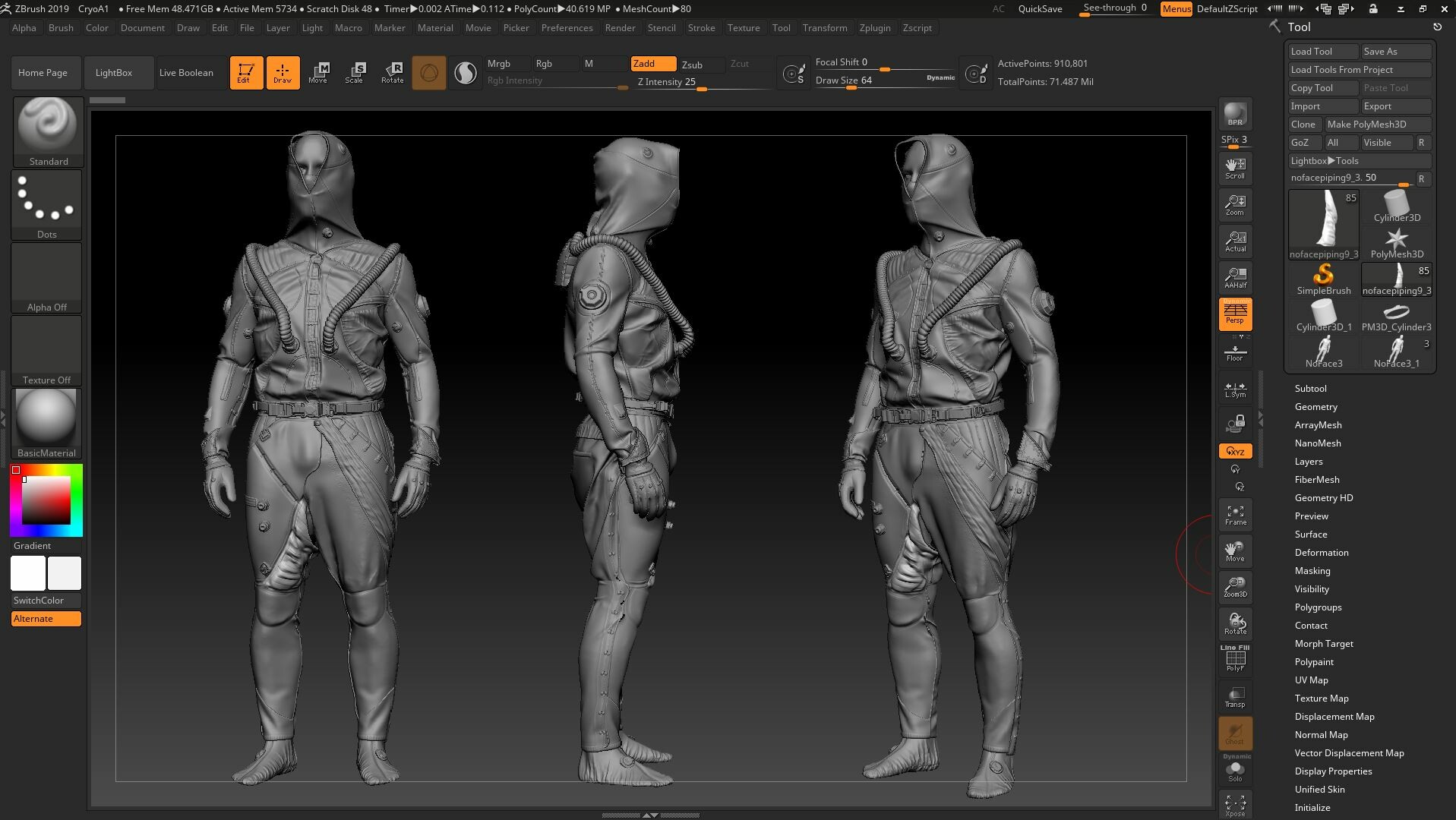Click the Live Boolean button
1456x820 pixels.
click(192, 73)
